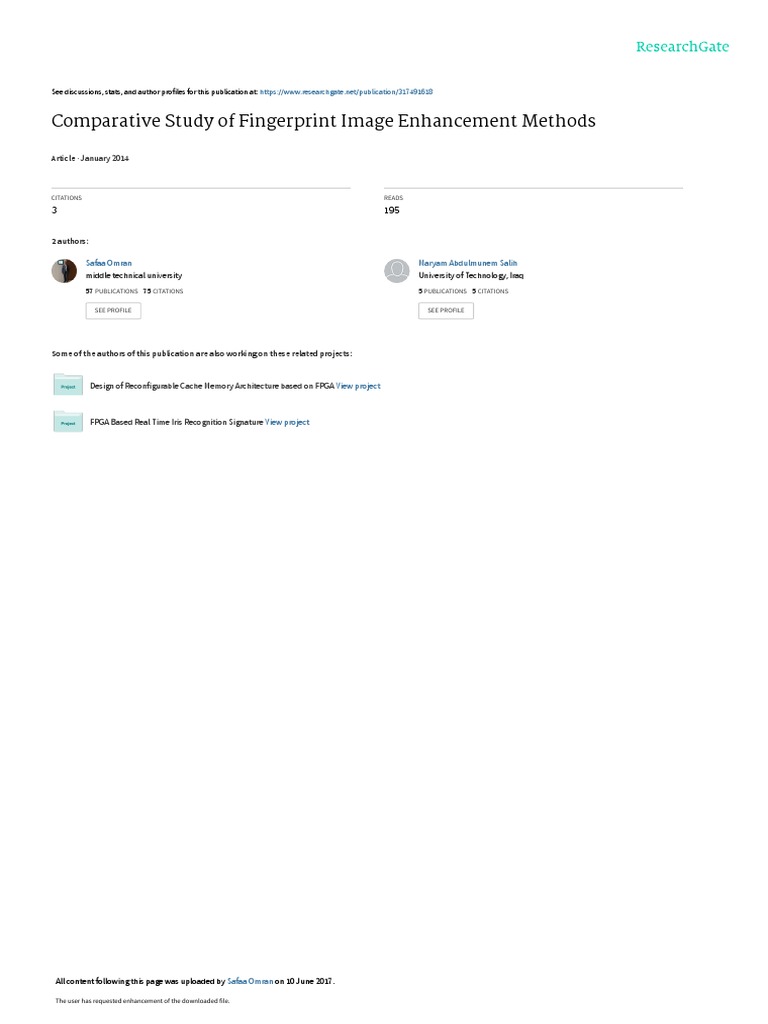Click Safaa Omran's profile photo
Image resolution: width=768 pixels, height=1024 pixels.
click(x=64, y=270)
